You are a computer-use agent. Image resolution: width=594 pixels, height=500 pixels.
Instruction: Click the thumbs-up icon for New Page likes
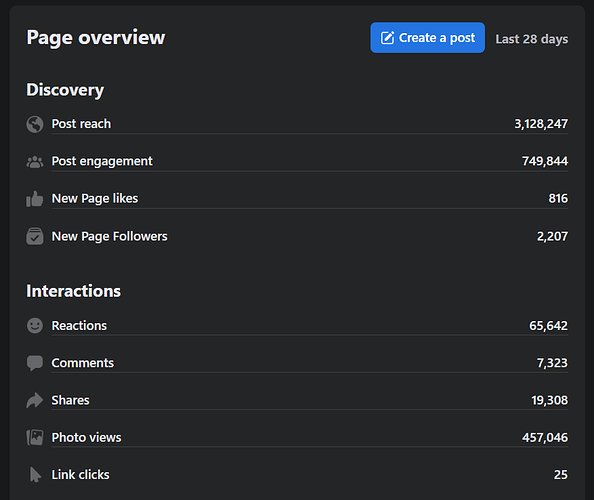pos(35,199)
